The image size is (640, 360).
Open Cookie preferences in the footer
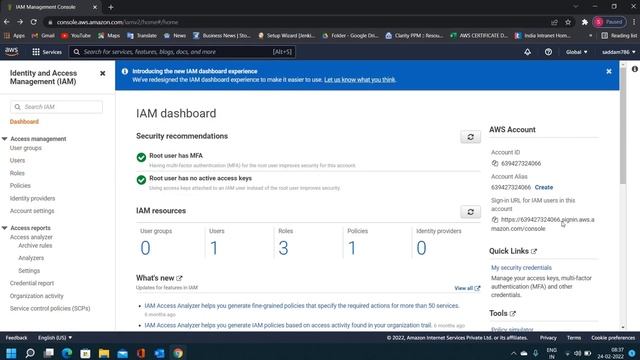[x=613, y=338]
